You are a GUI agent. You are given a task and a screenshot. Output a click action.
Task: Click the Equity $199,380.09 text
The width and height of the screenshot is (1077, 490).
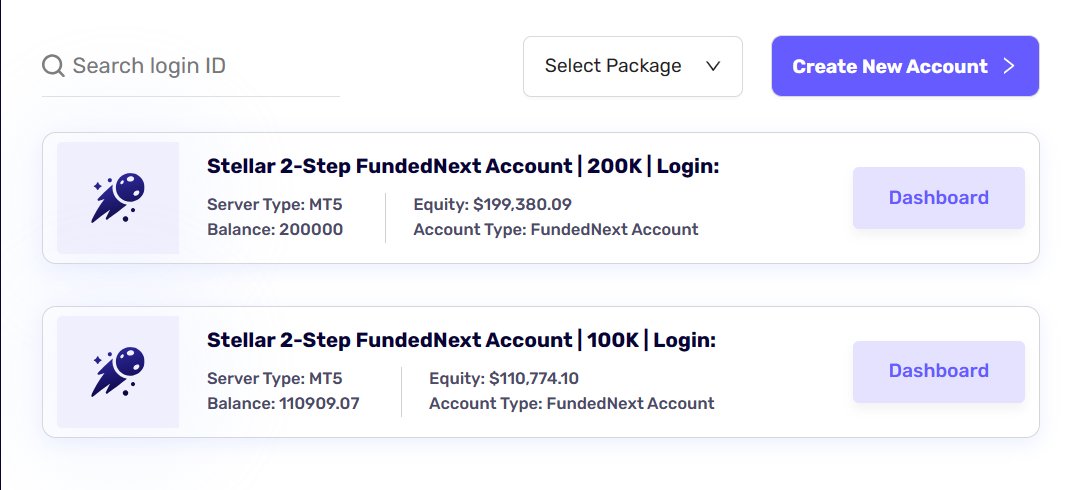click(x=492, y=205)
